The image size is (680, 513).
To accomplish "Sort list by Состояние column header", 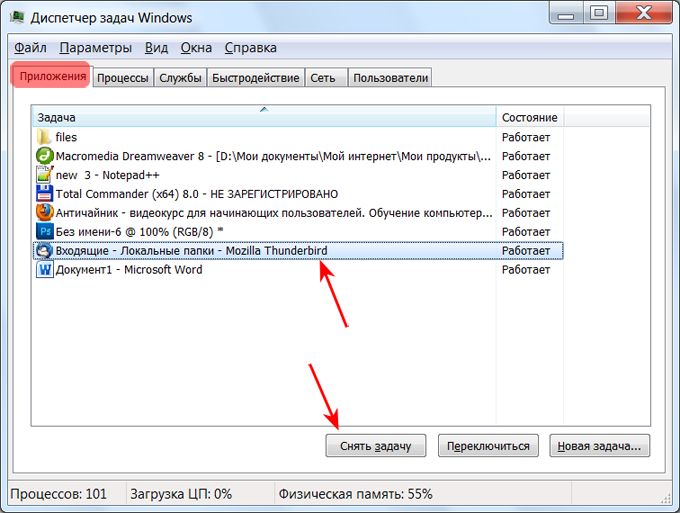I will pyautogui.click(x=529, y=118).
